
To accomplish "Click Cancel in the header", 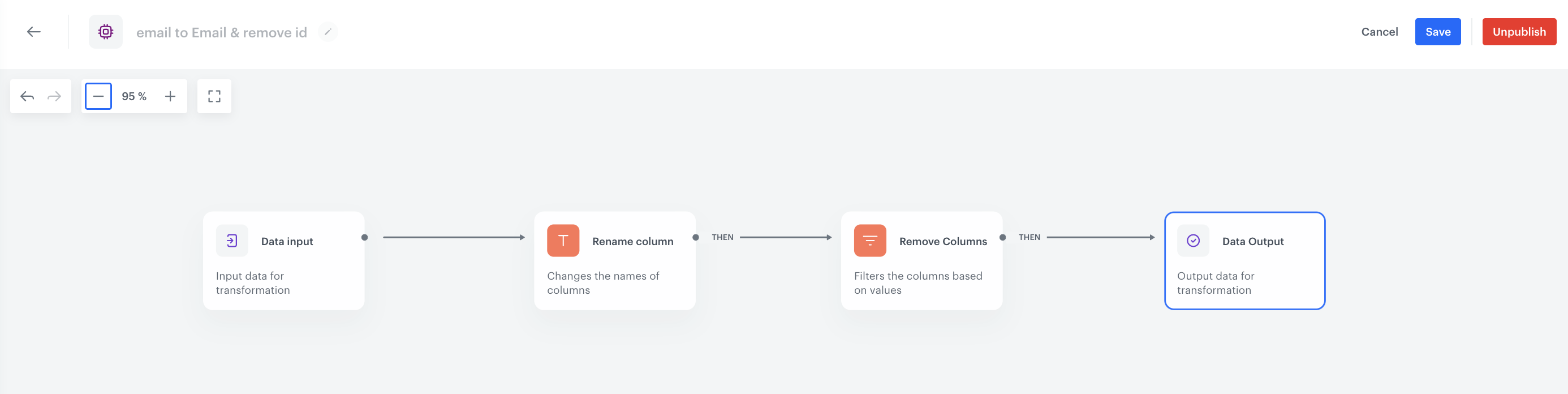I will pos(1379,32).
